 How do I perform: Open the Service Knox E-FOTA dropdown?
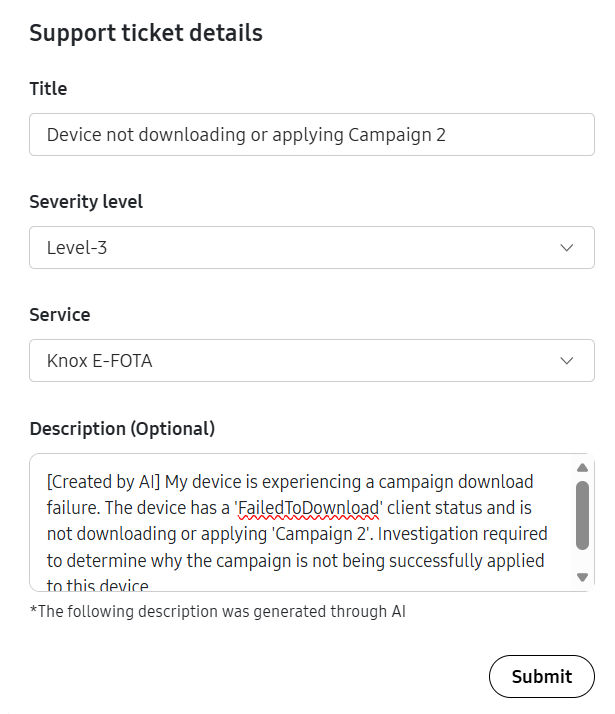tap(312, 361)
